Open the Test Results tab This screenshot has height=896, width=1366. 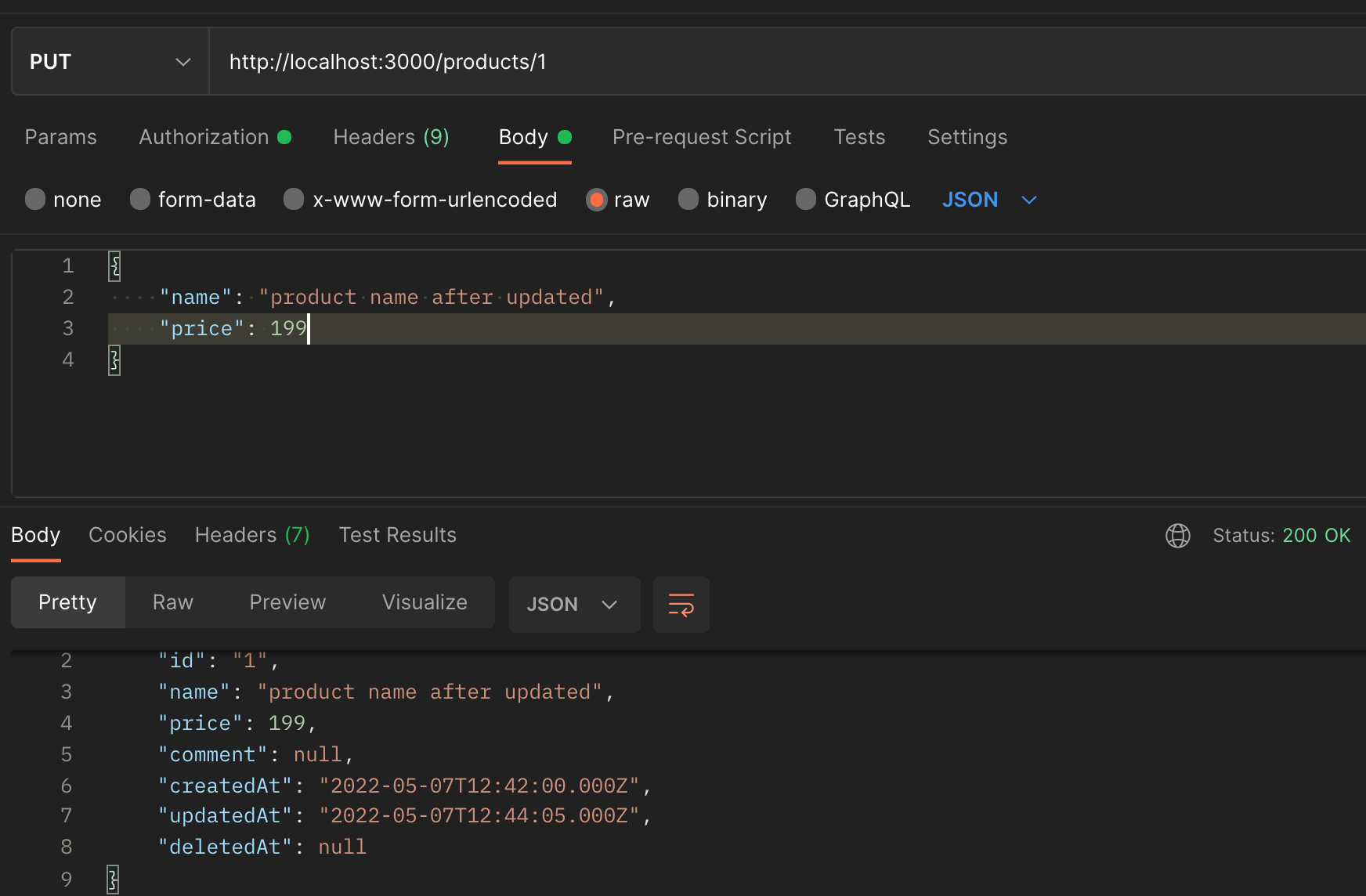coord(398,535)
